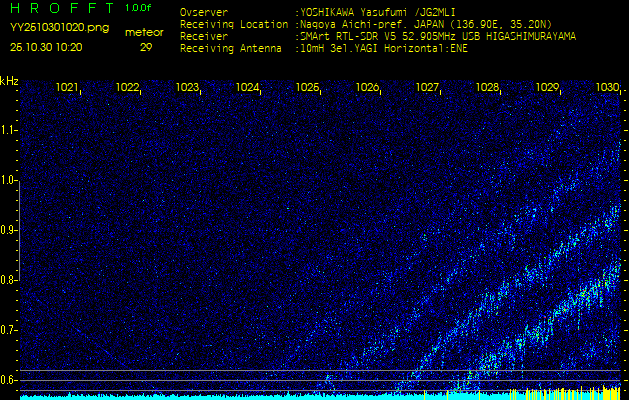Click the 0.8 kHz axis label
The image size is (629, 400).
click(x=9, y=280)
